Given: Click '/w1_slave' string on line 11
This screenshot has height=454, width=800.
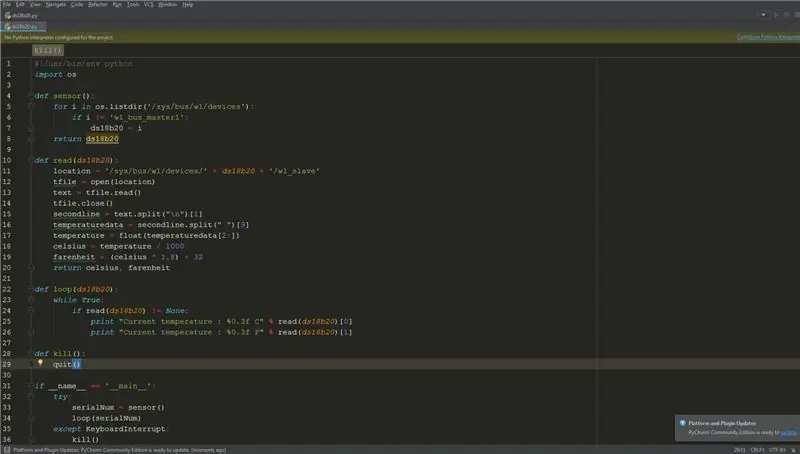Looking at the screenshot, I should click(294, 171).
